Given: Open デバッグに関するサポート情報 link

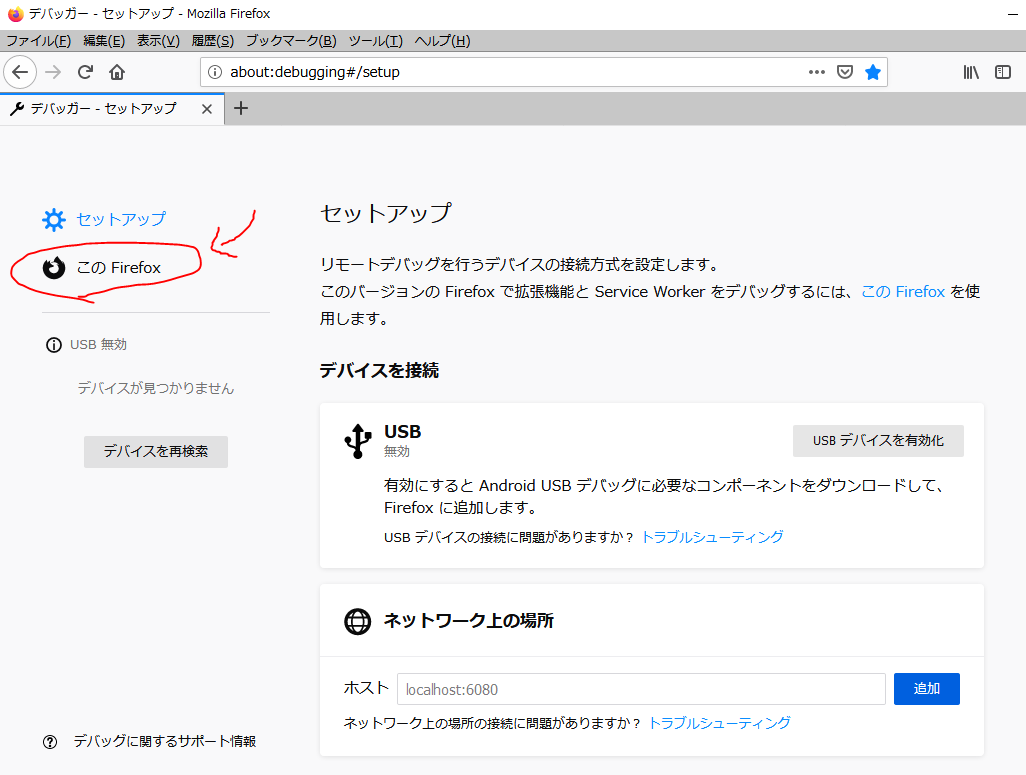Looking at the screenshot, I should (165, 742).
